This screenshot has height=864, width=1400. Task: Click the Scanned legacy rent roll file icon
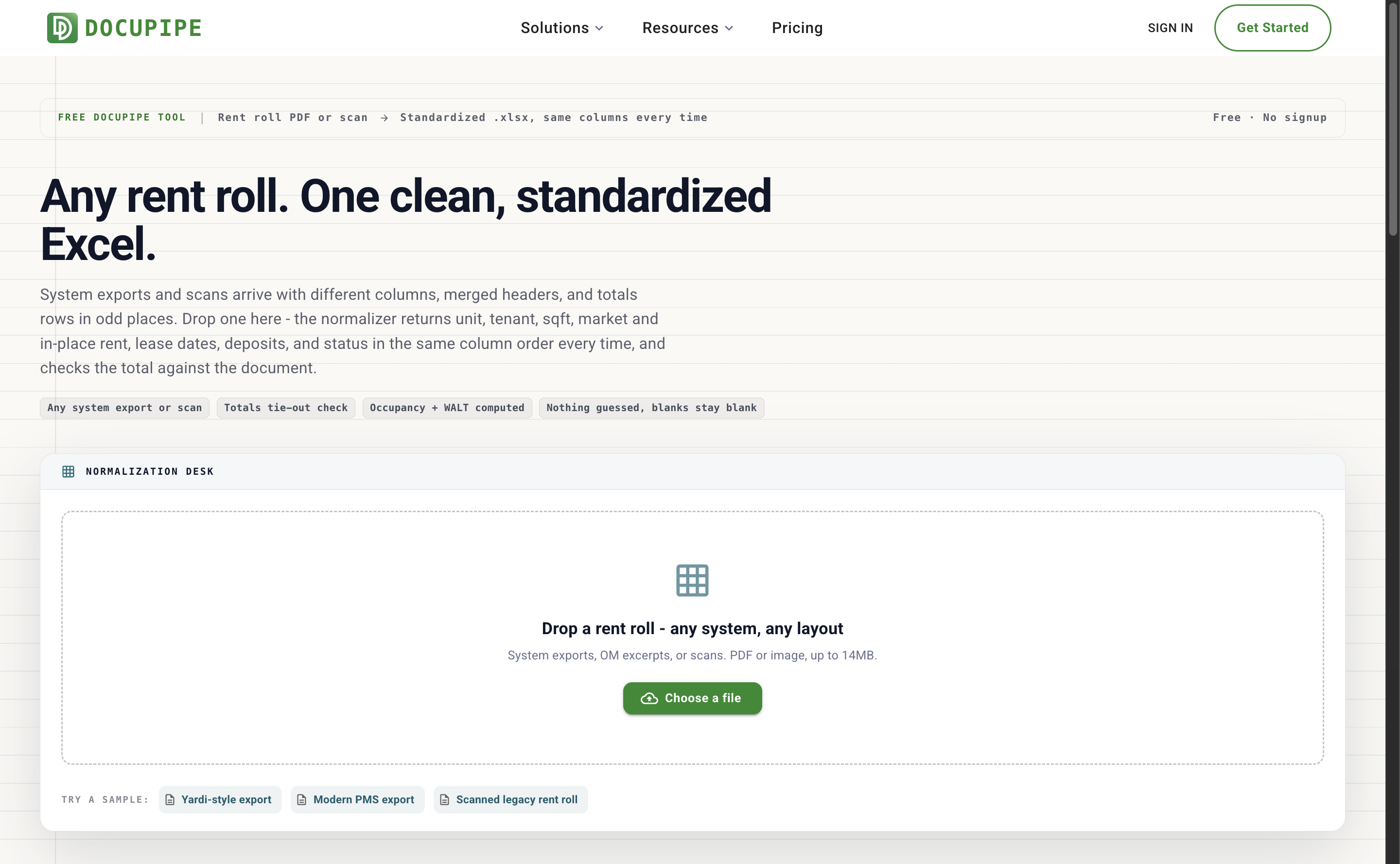click(445, 799)
